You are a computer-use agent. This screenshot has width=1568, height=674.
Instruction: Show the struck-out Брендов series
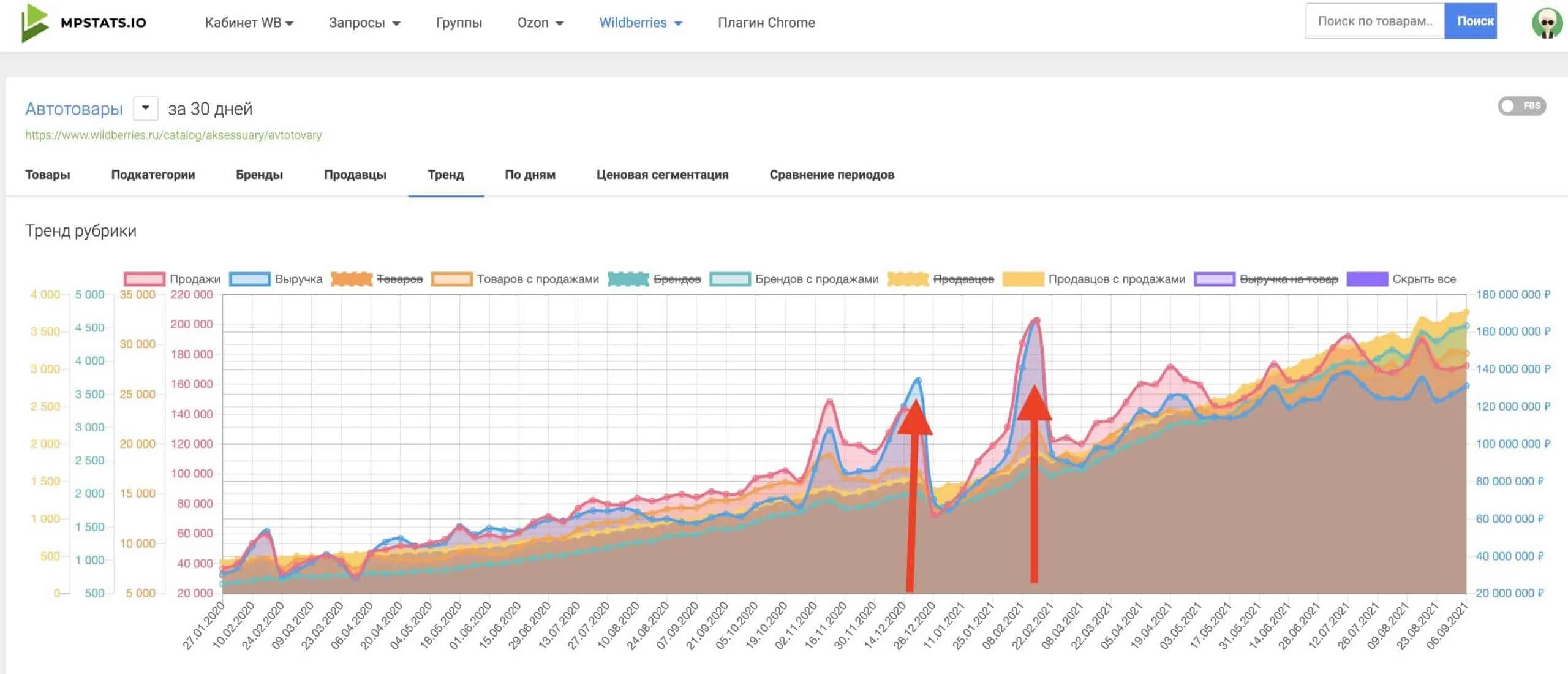[x=628, y=279]
